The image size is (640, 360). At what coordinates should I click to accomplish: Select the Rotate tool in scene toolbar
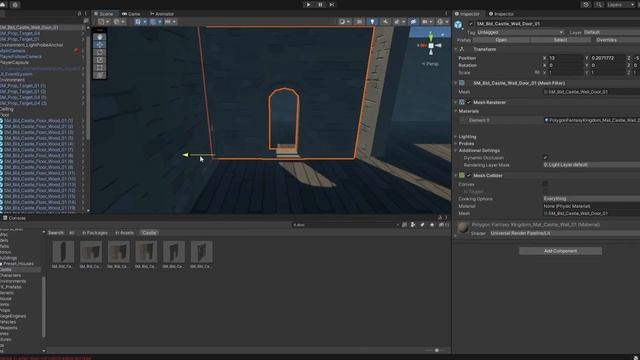coord(100,52)
